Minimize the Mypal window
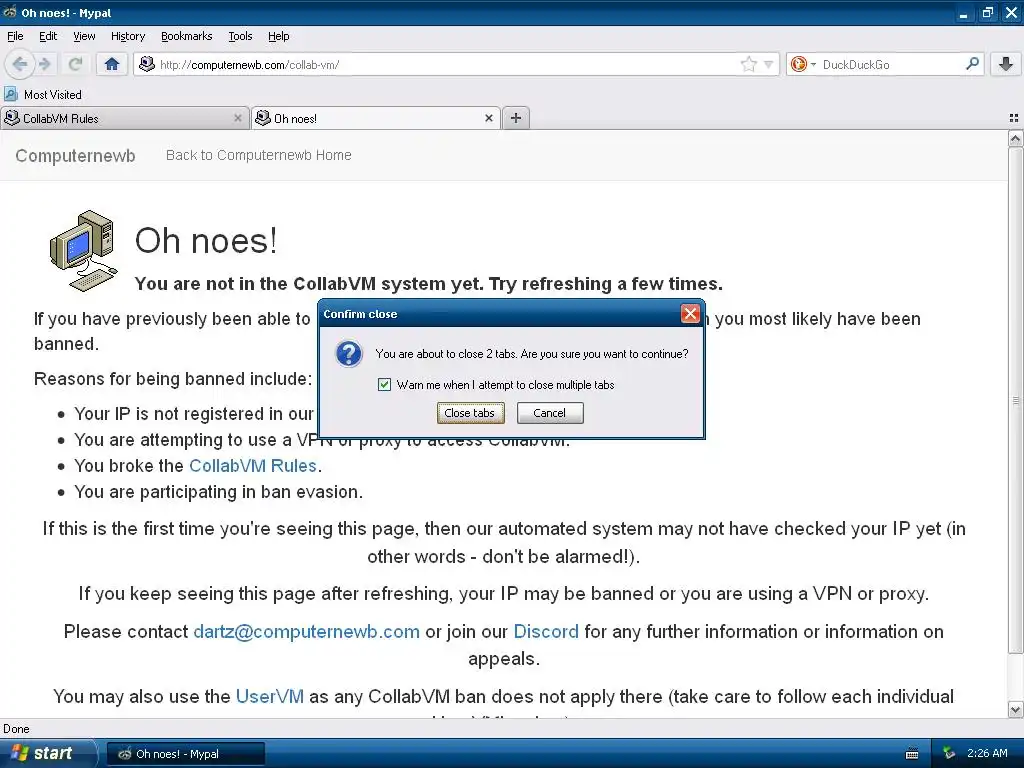1024x768 pixels. tap(964, 13)
